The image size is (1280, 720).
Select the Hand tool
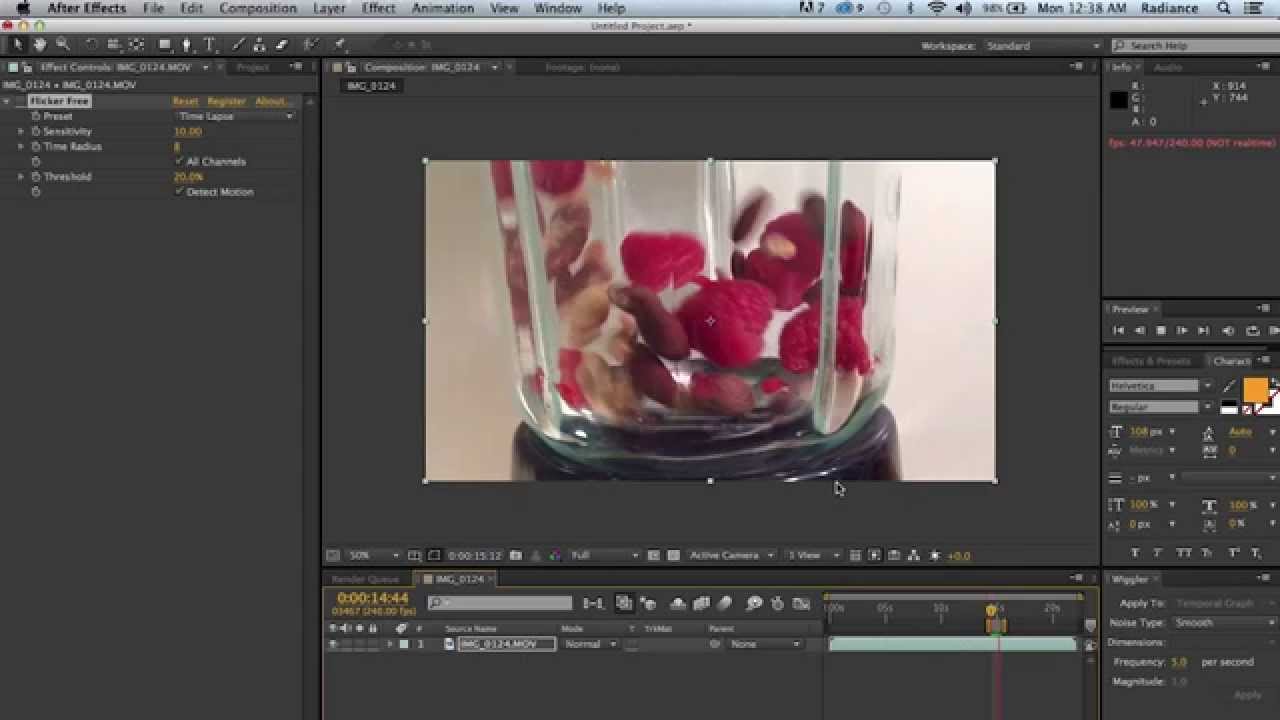coord(40,45)
